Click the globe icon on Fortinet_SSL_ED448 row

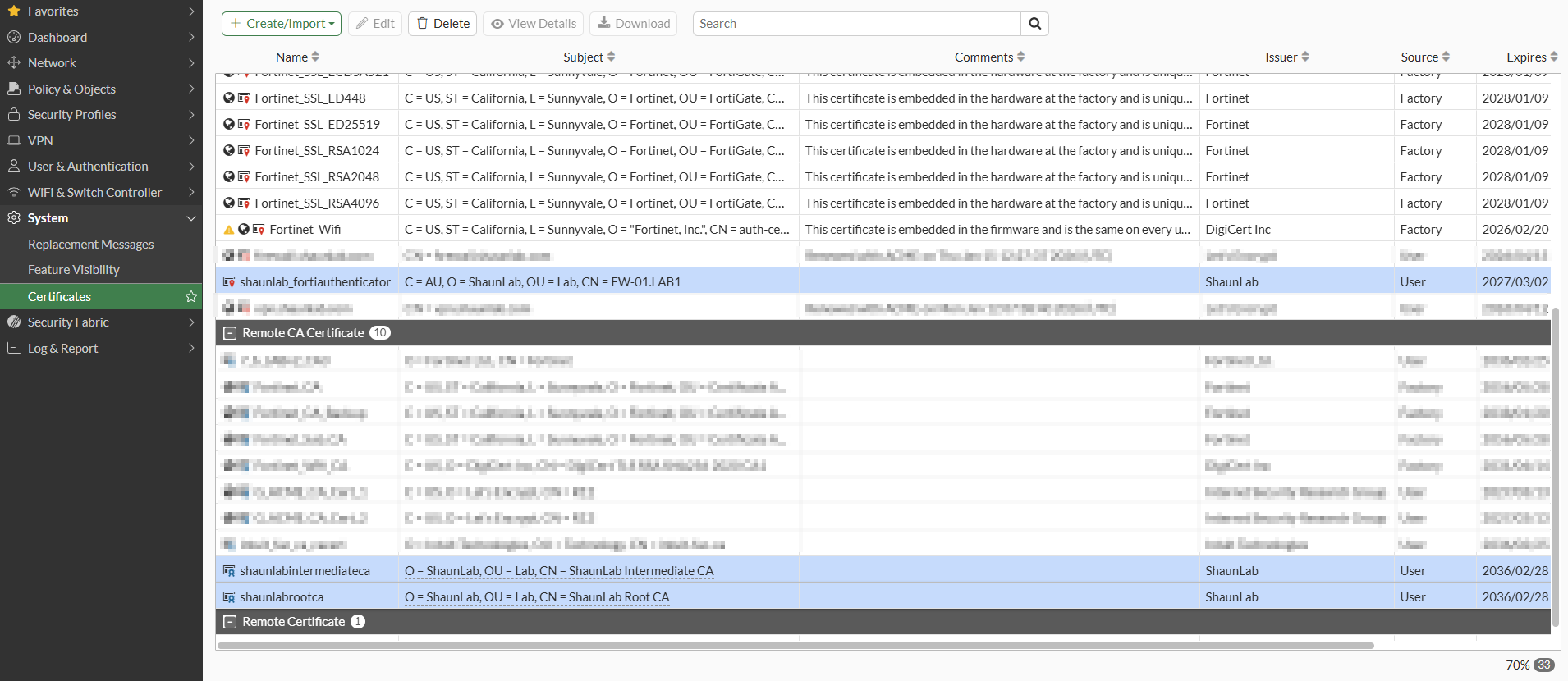tap(229, 98)
